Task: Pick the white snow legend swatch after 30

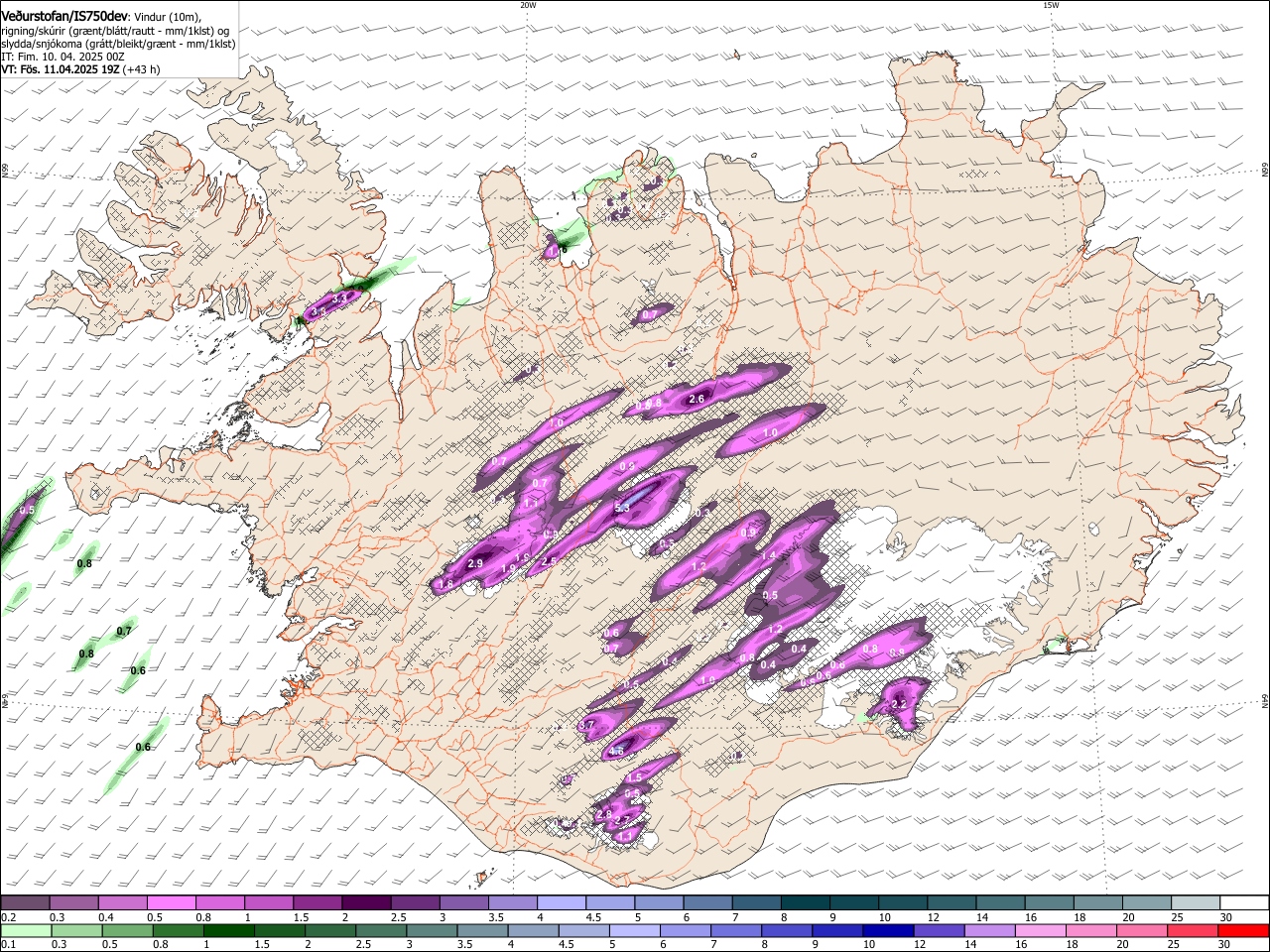Action: 1244,903
